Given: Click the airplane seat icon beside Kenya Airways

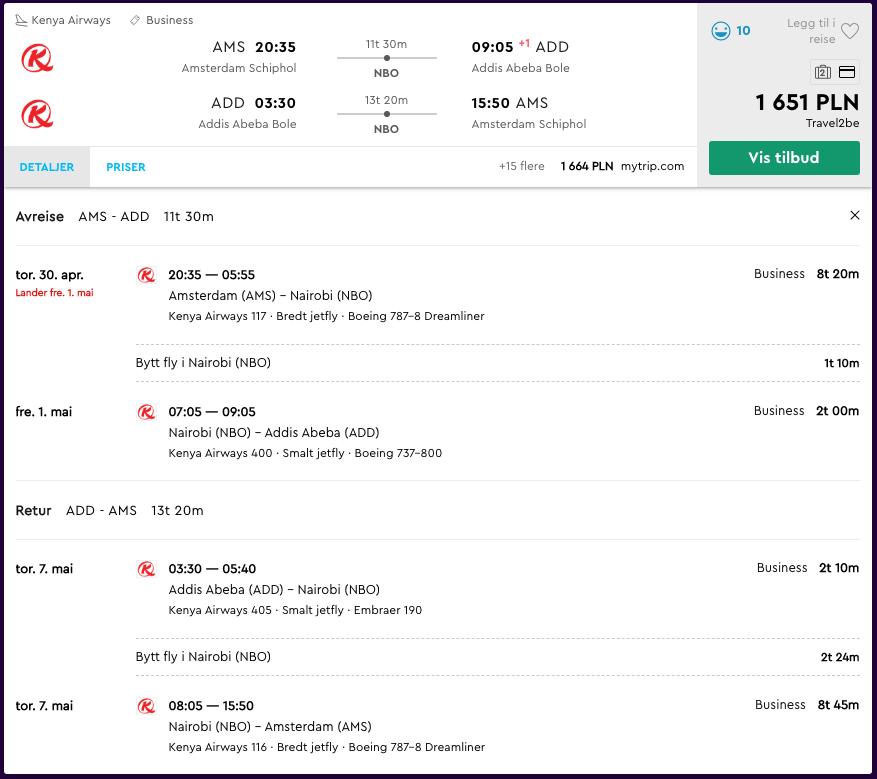Looking at the screenshot, I should [21, 21].
